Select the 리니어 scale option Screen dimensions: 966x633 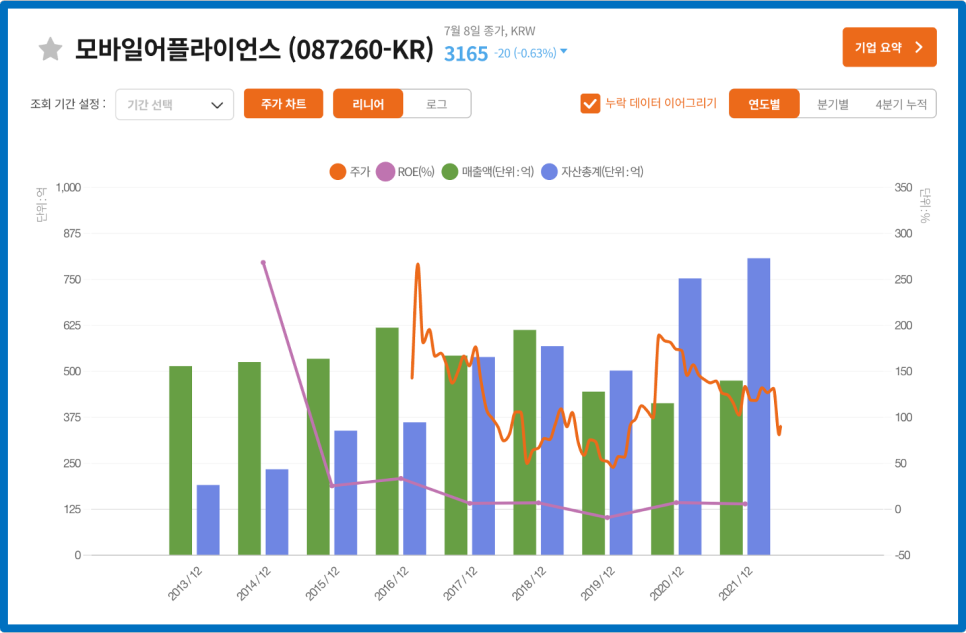coord(368,104)
